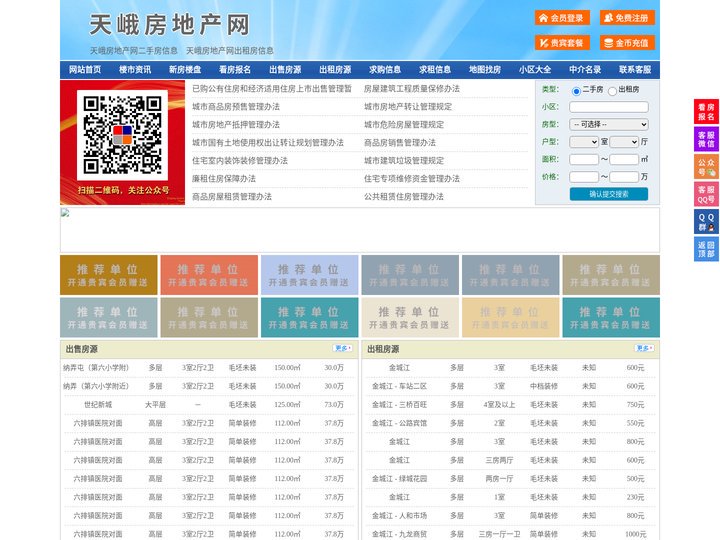This screenshot has width=720, height=540.
Task: Click the pale-yellow 推荐单位 banner tile
Action: coord(511,318)
